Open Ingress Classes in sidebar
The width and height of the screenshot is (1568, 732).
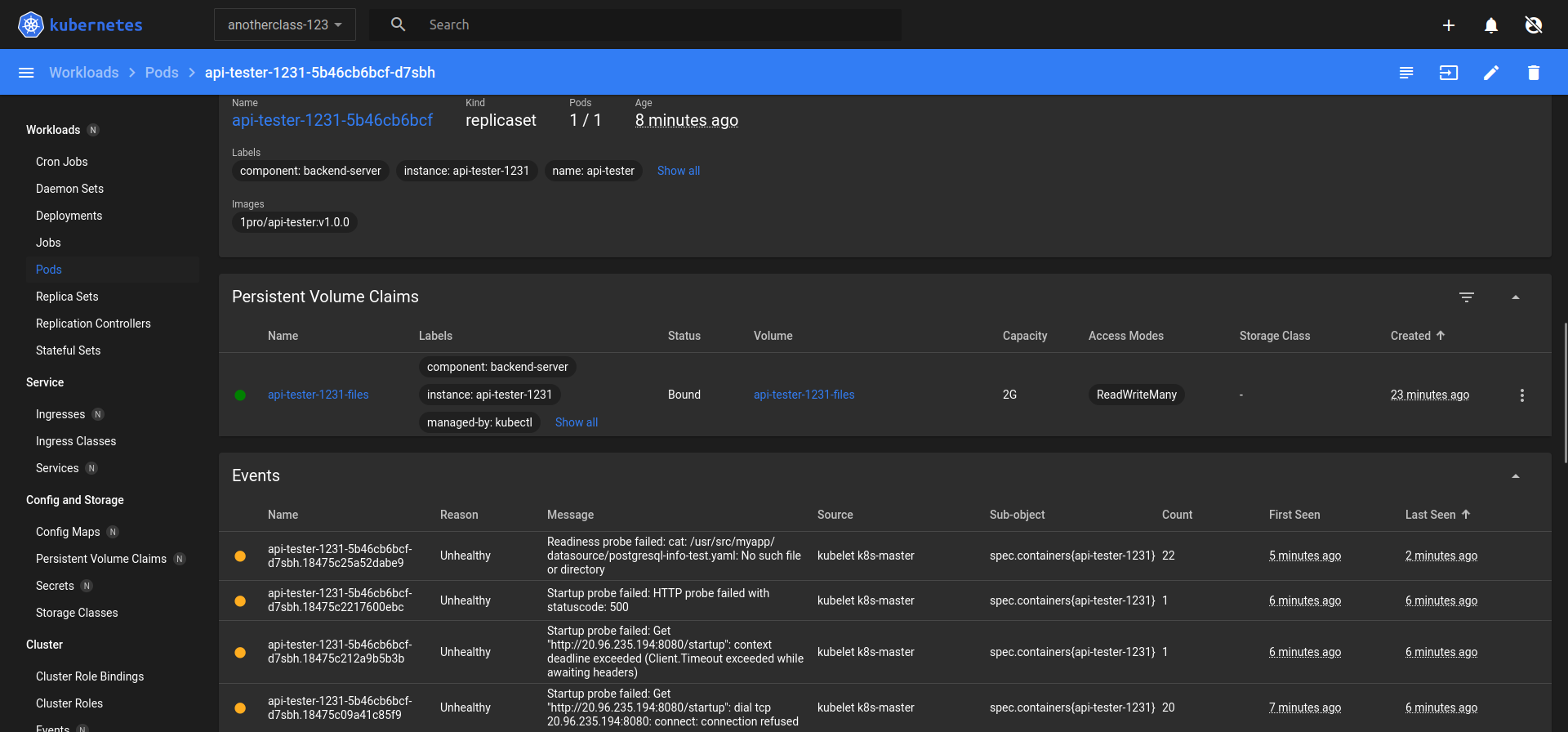click(76, 441)
